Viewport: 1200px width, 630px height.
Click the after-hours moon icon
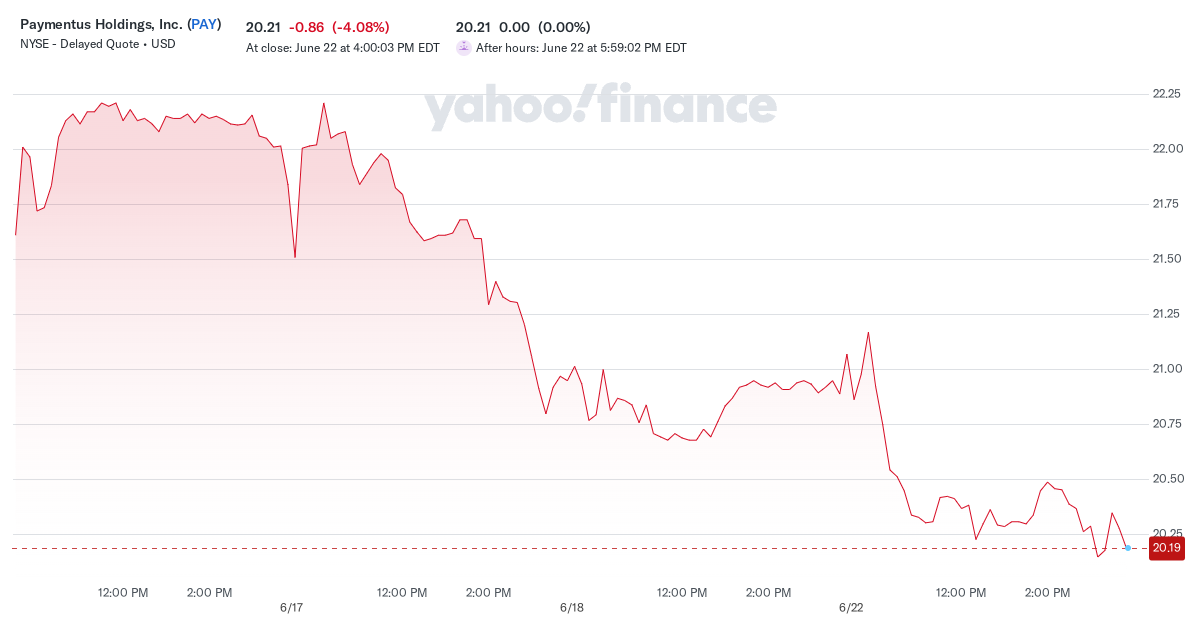click(x=463, y=47)
